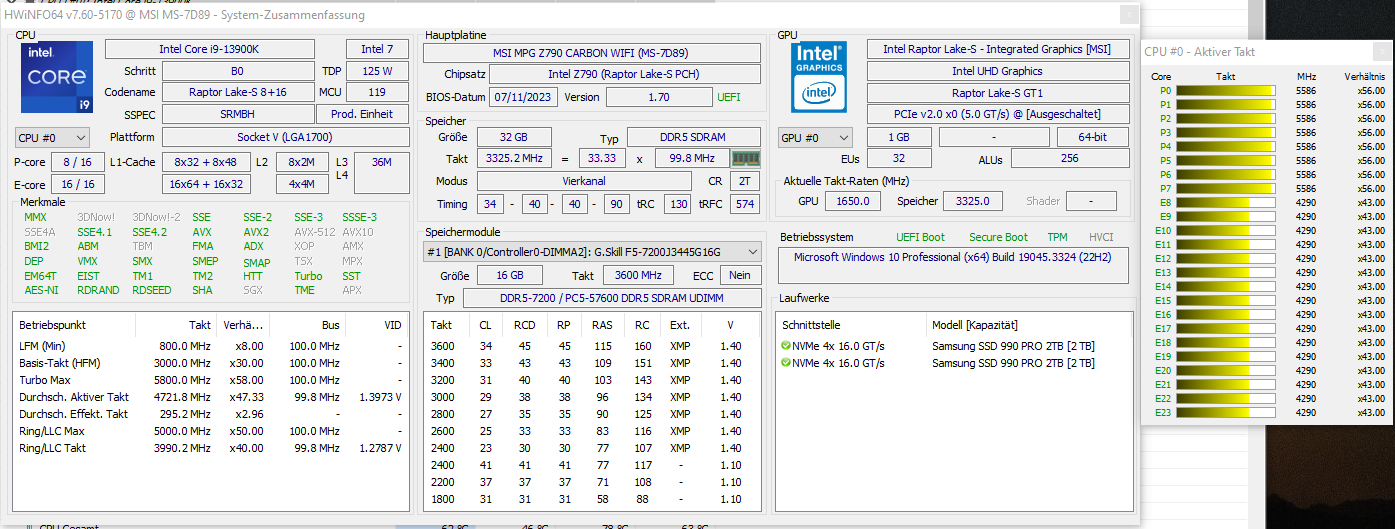The height and width of the screenshot is (529, 1395).
Task: Click the BIOS-Datum 07/11/2023 field
Action: tap(523, 97)
